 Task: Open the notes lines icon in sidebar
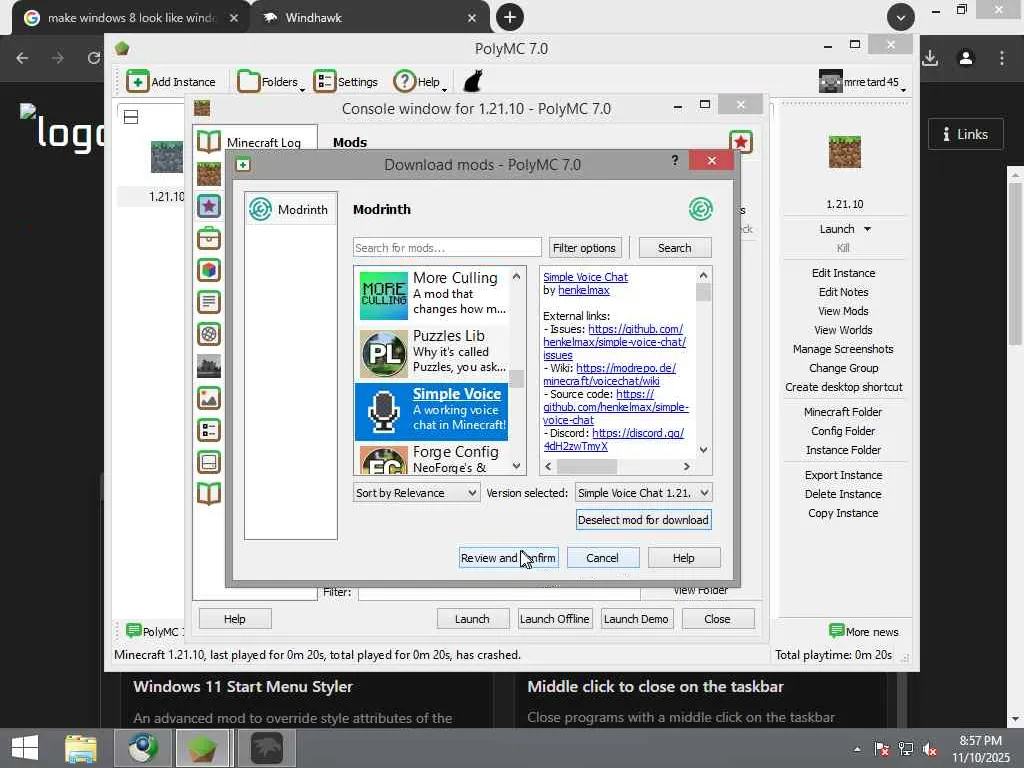point(209,302)
